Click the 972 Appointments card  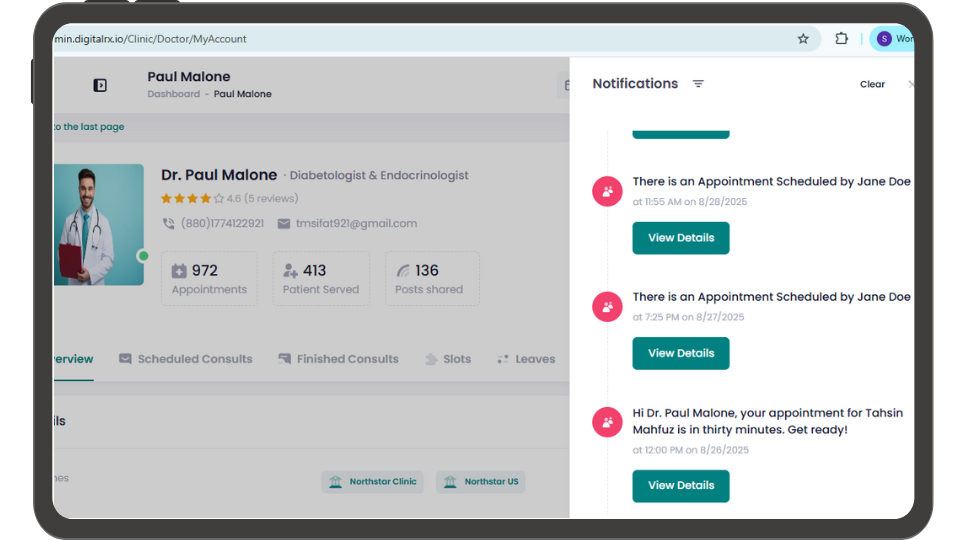209,279
